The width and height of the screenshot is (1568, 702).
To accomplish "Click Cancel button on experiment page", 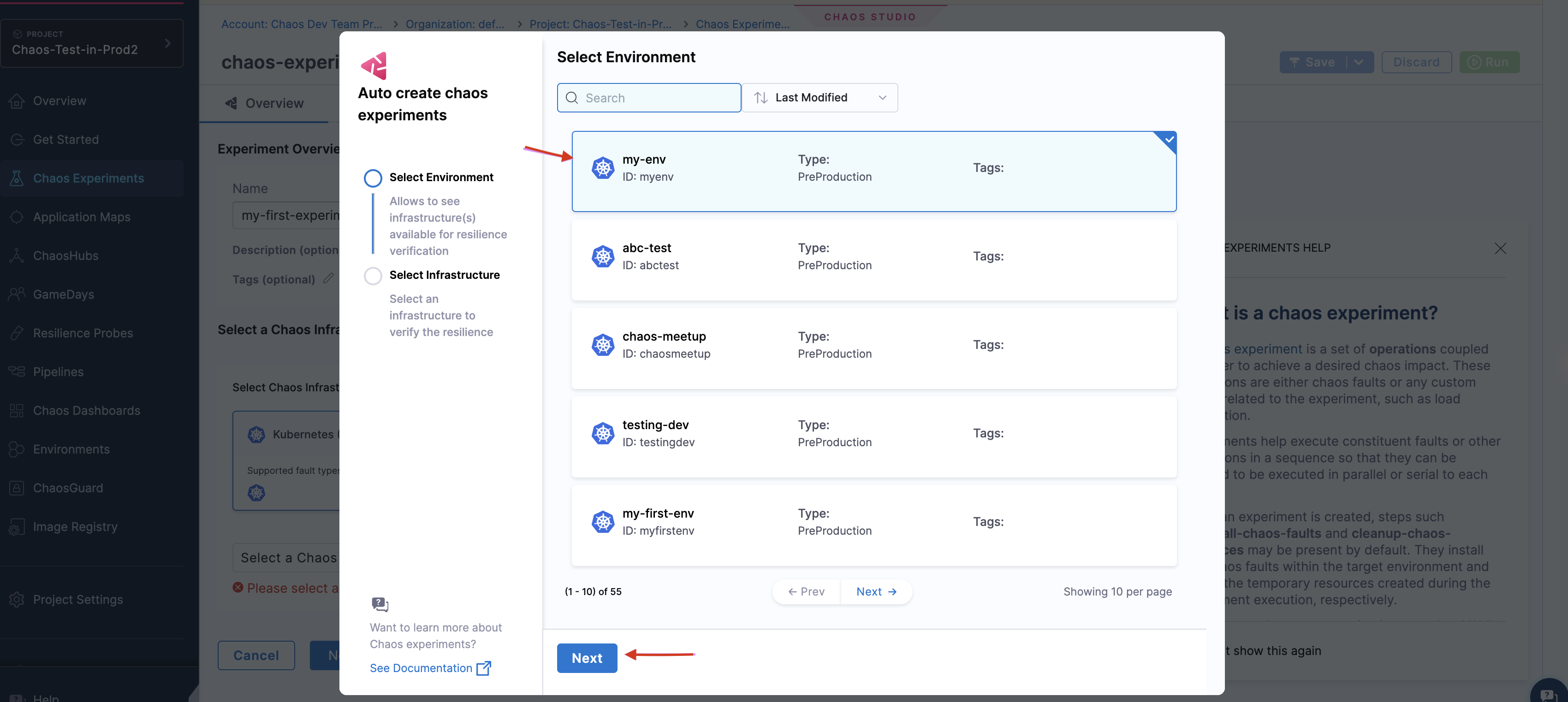I will pos(256,656).
